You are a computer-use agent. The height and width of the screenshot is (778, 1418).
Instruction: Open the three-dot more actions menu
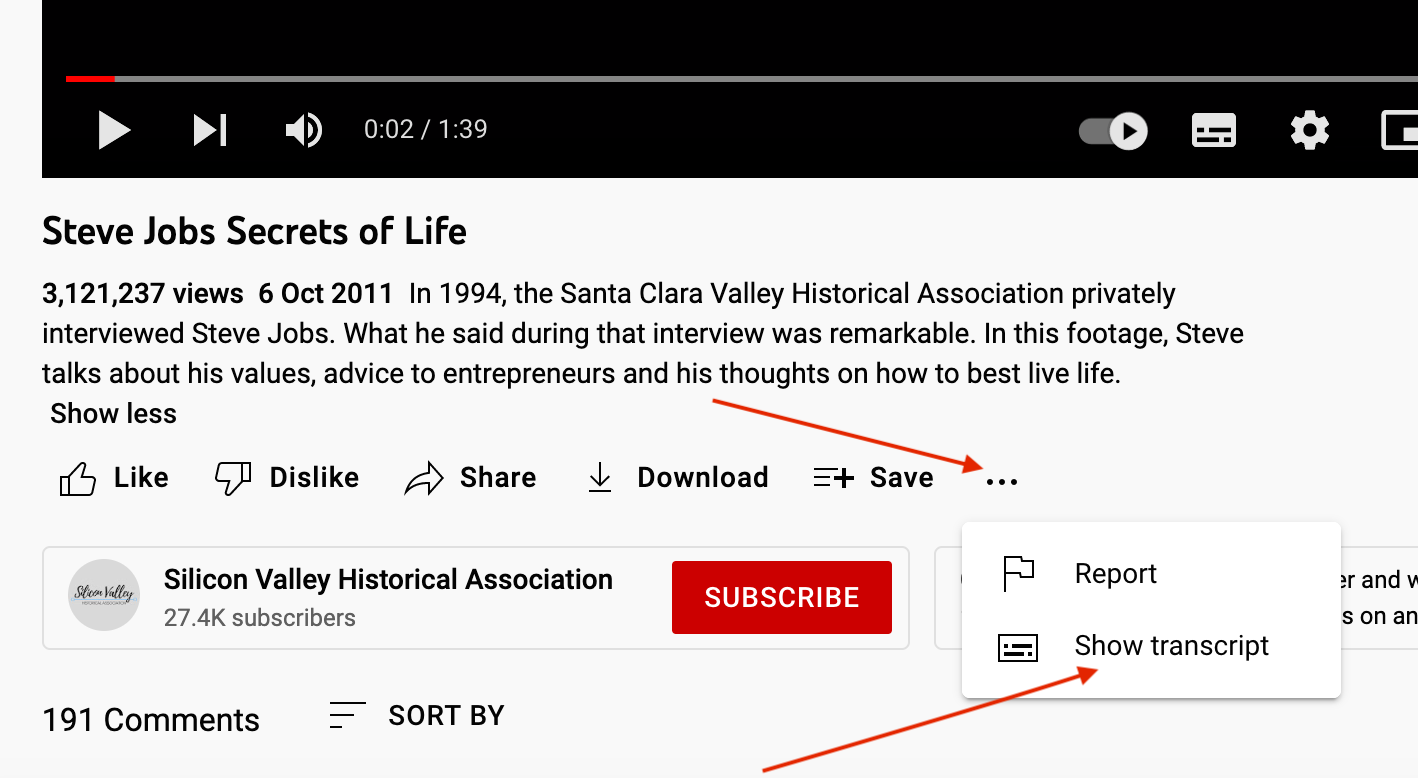(x=1001, y=481)
